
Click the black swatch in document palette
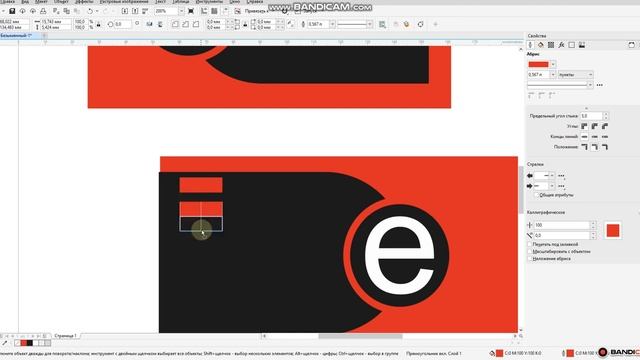coord(29,343)
